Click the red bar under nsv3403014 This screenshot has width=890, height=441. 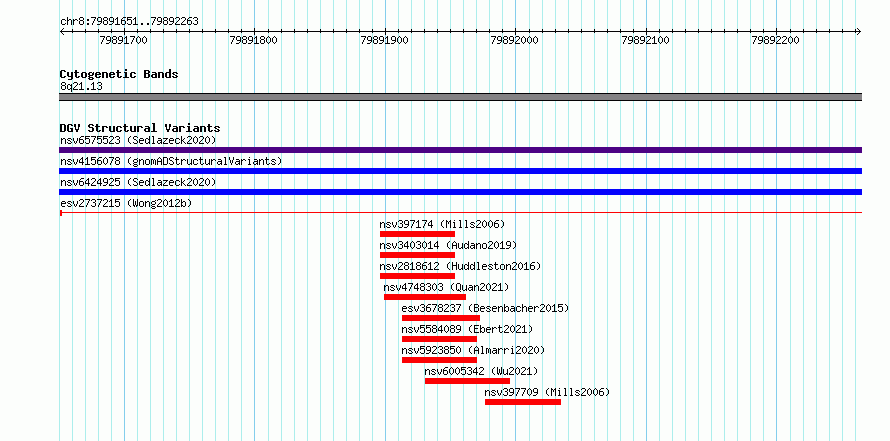(x=417, y=255)
